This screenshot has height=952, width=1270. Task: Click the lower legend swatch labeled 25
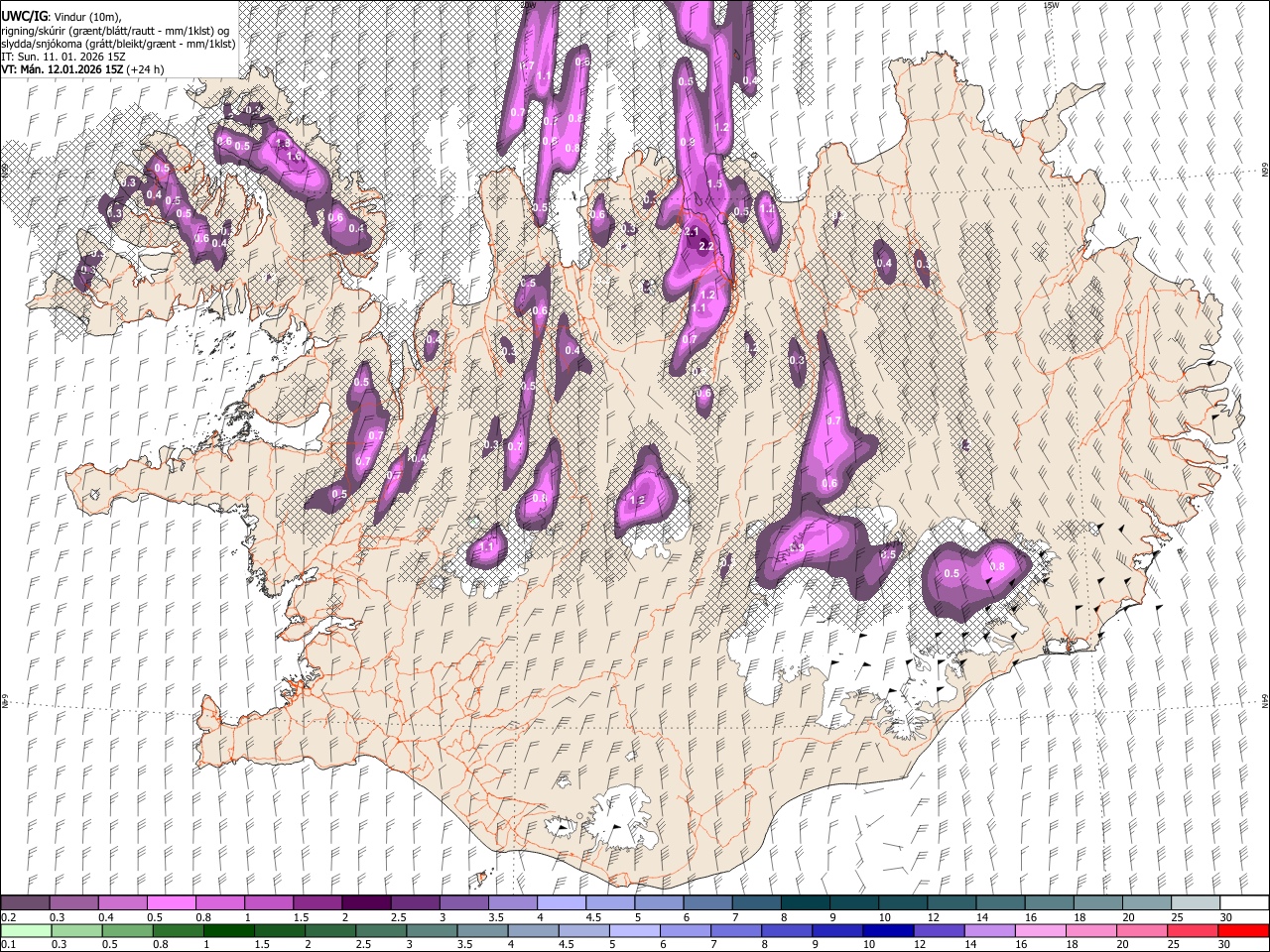pyautogui.click(x=1193, y=930)
